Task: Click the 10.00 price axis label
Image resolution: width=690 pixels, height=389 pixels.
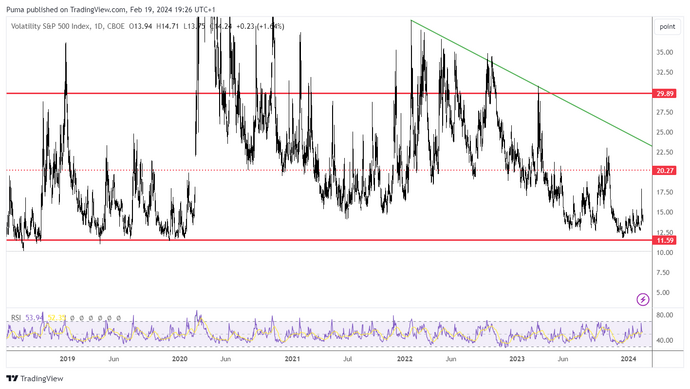Action: click(664, 253)
